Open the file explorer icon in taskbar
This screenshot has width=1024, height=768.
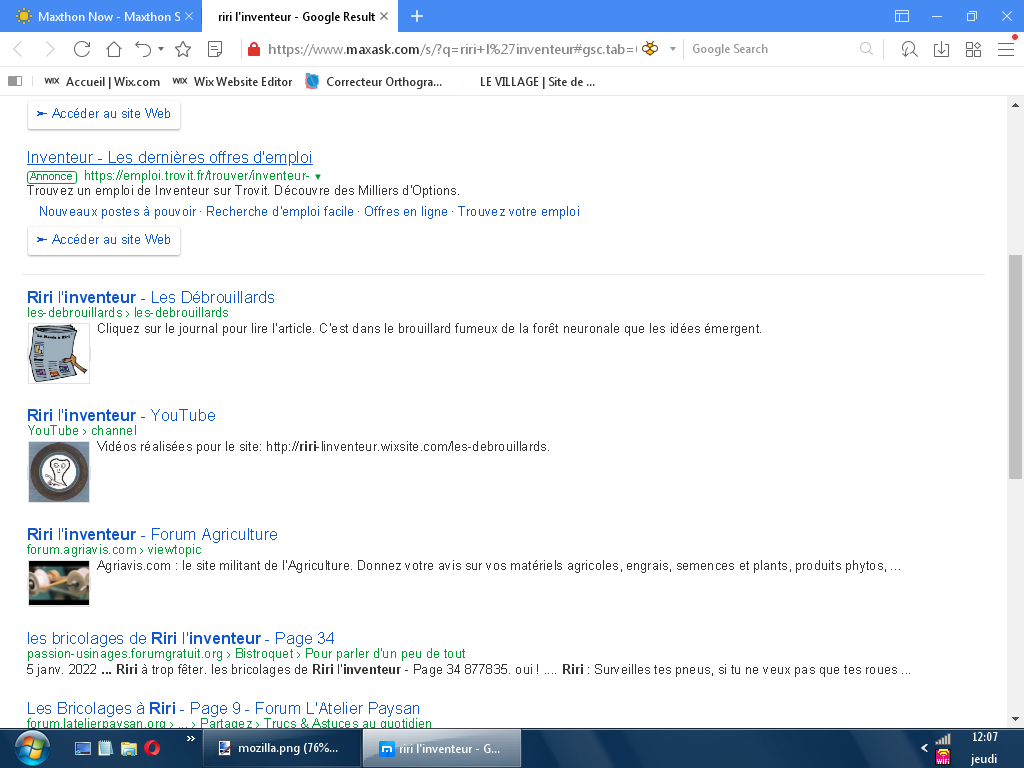click(x=129, y=748)
